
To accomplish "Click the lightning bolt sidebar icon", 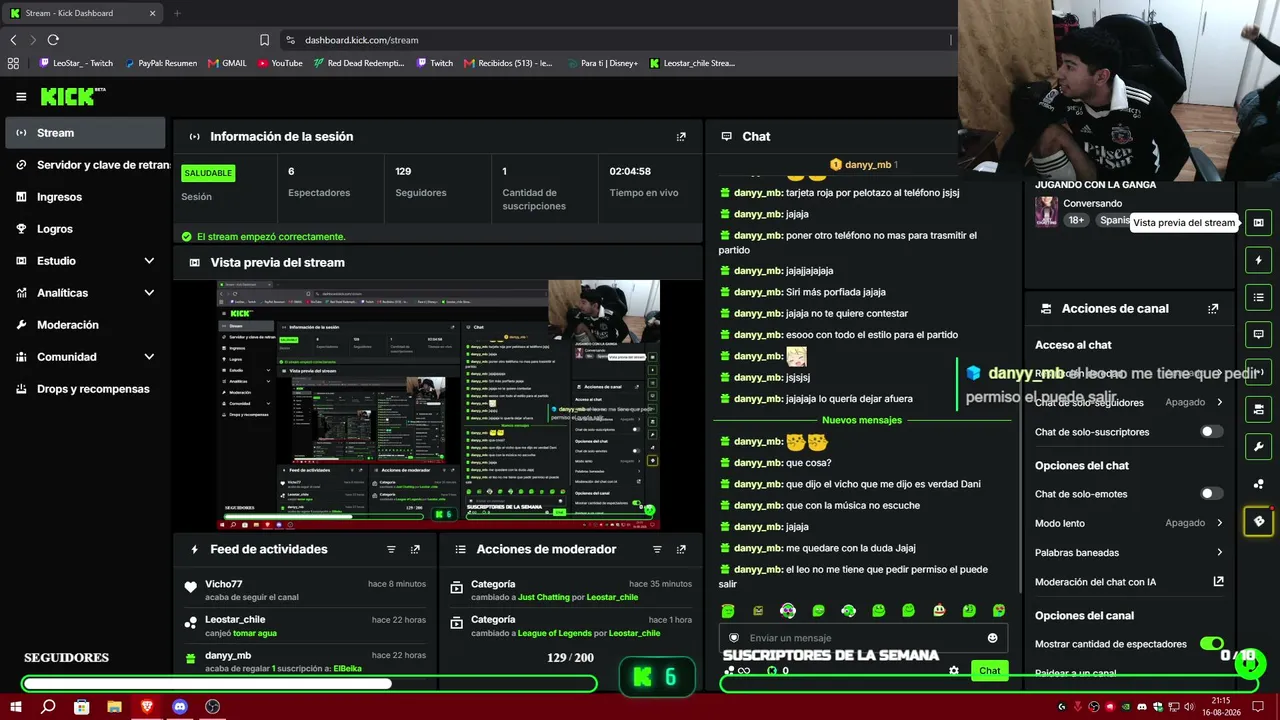I will click(1258, 261).
